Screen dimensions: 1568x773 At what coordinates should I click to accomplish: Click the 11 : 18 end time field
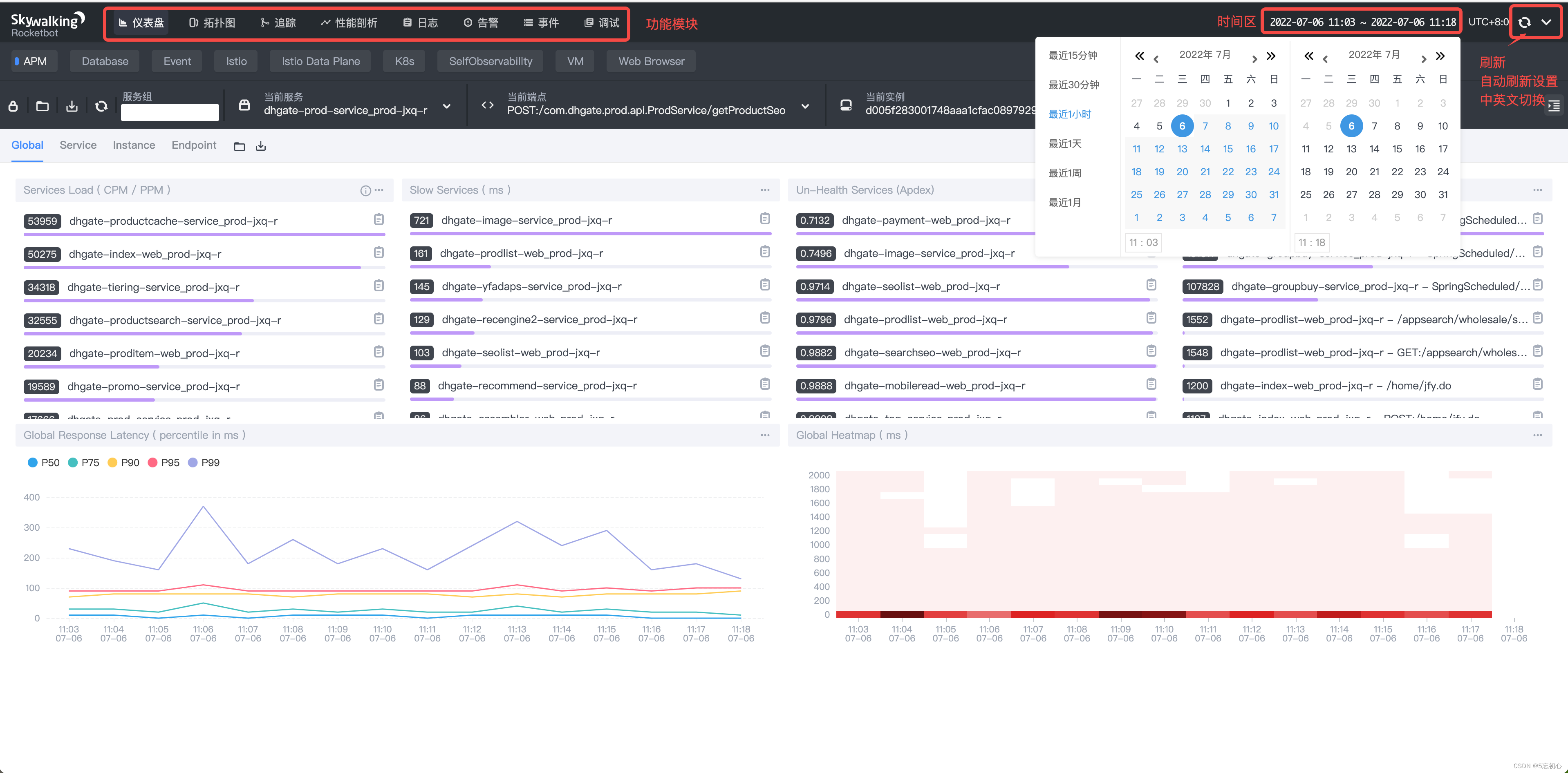1312,243
